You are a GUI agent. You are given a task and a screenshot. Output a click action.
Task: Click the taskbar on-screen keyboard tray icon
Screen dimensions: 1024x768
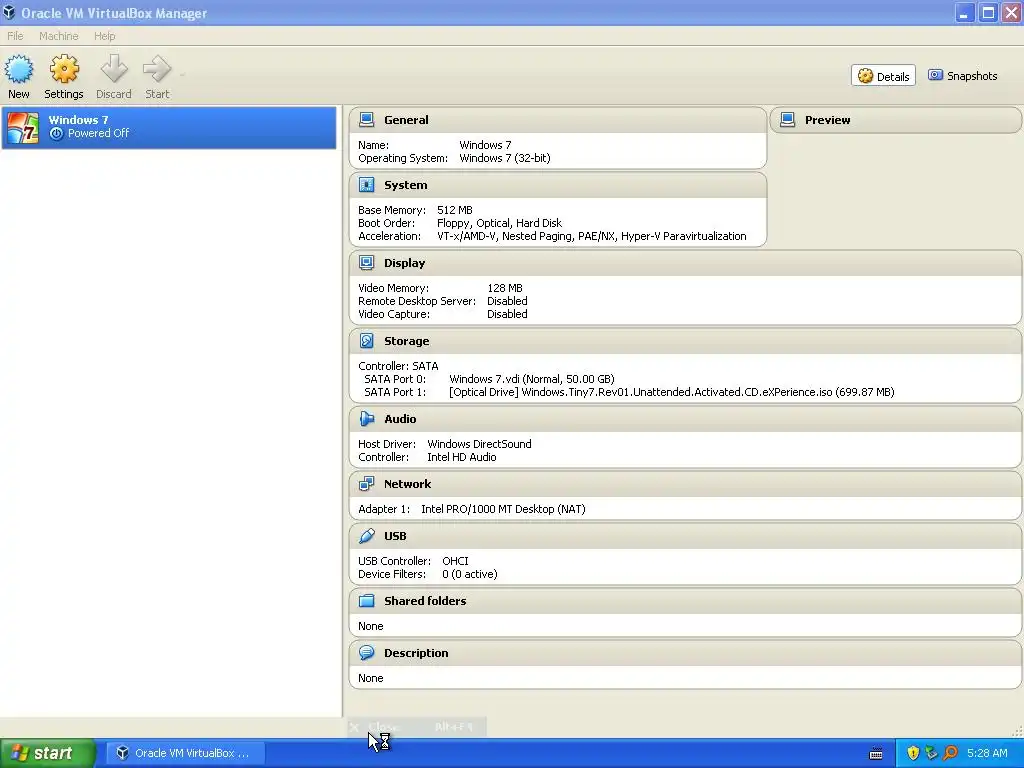tap(876, 754)
